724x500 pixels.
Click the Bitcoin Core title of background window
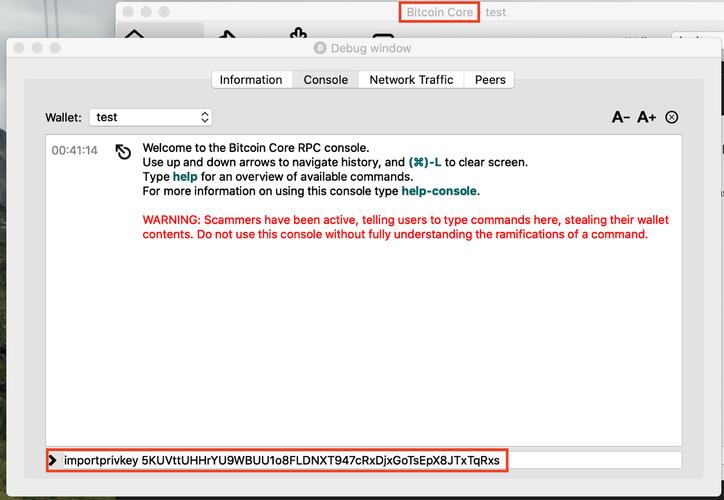coord(440,12)
